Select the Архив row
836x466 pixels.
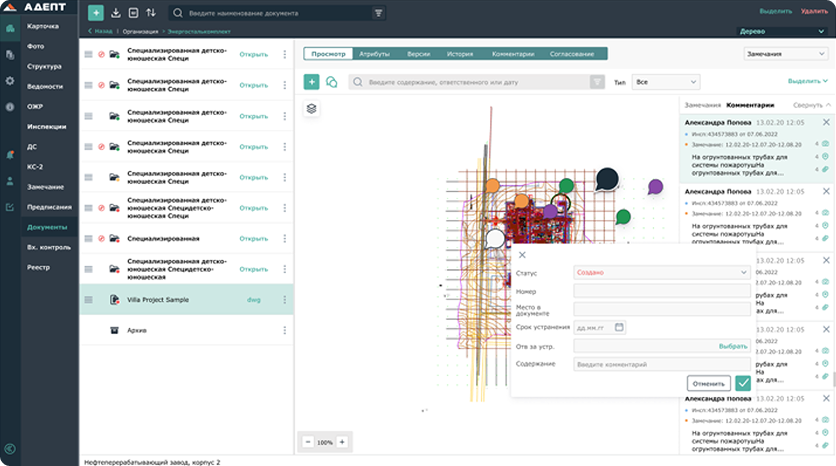(x=187, y=331)
